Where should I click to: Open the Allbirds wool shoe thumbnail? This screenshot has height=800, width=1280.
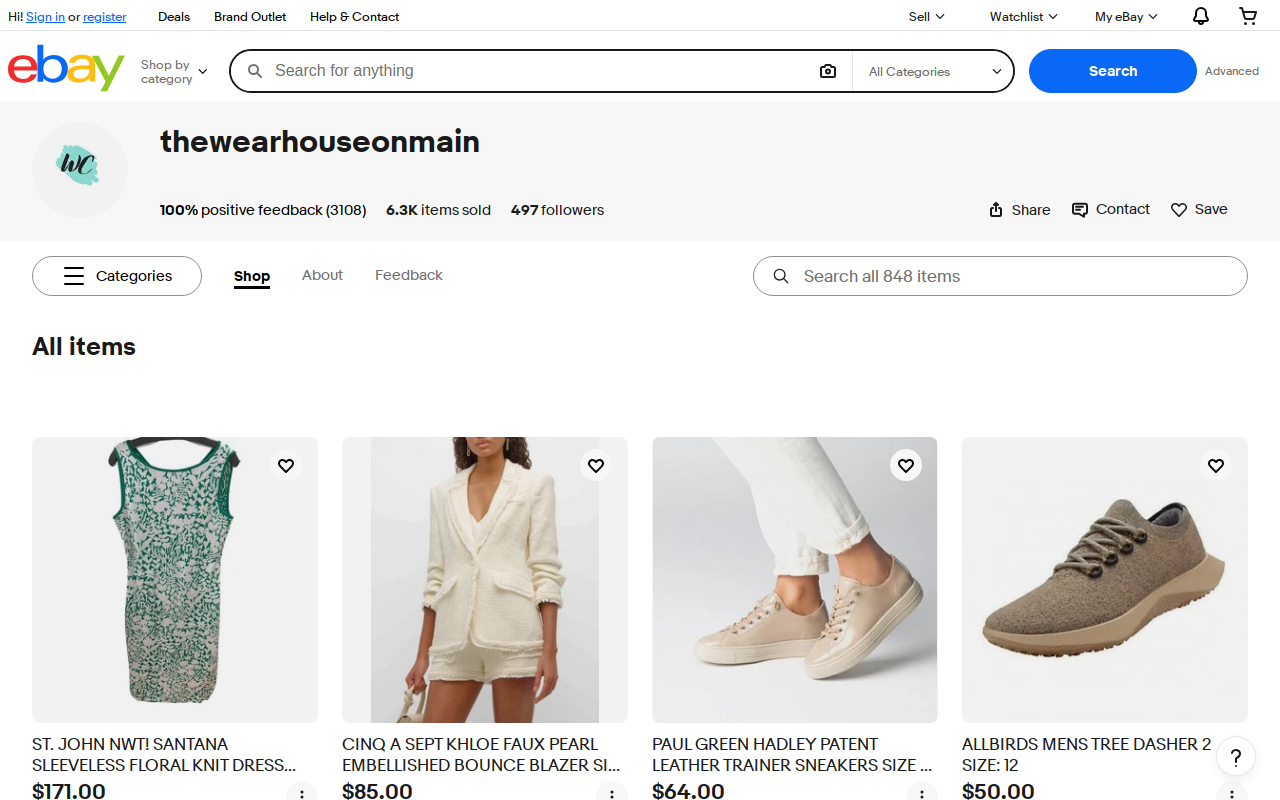pyautogui.click(x=1105, y=580)
